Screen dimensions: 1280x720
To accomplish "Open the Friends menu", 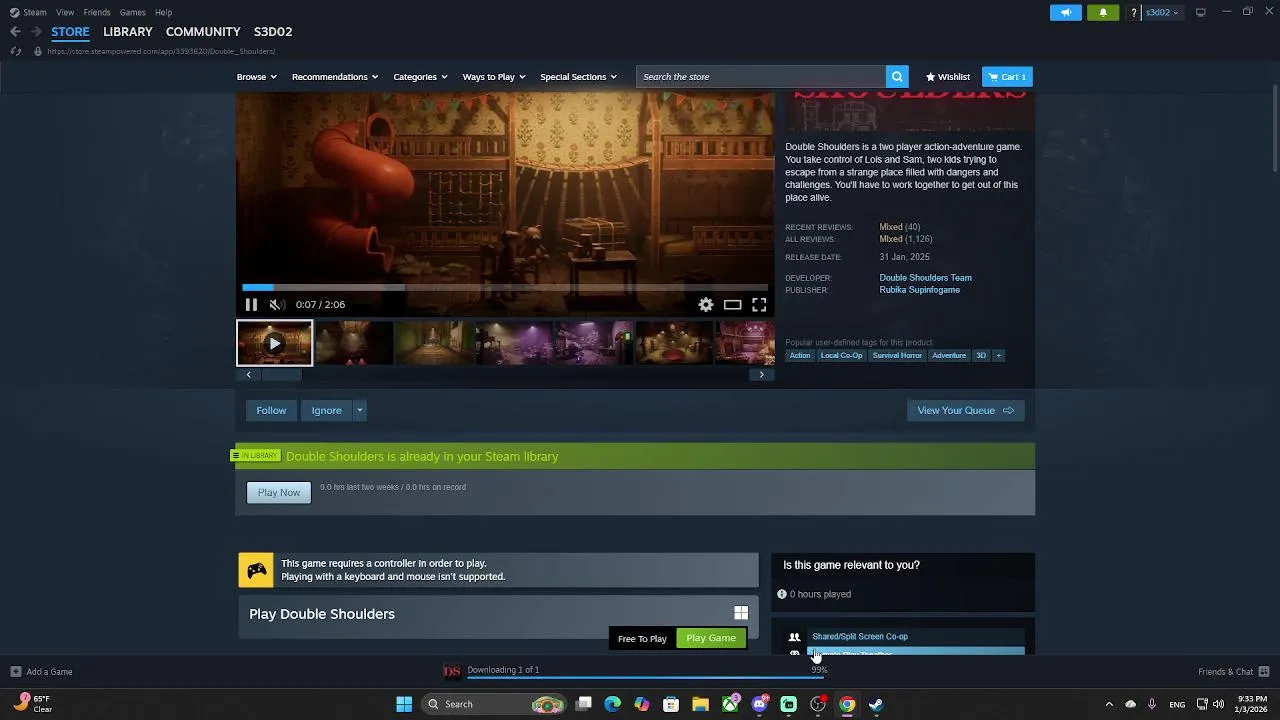I will pyautogui.click(x=97, y=12).
